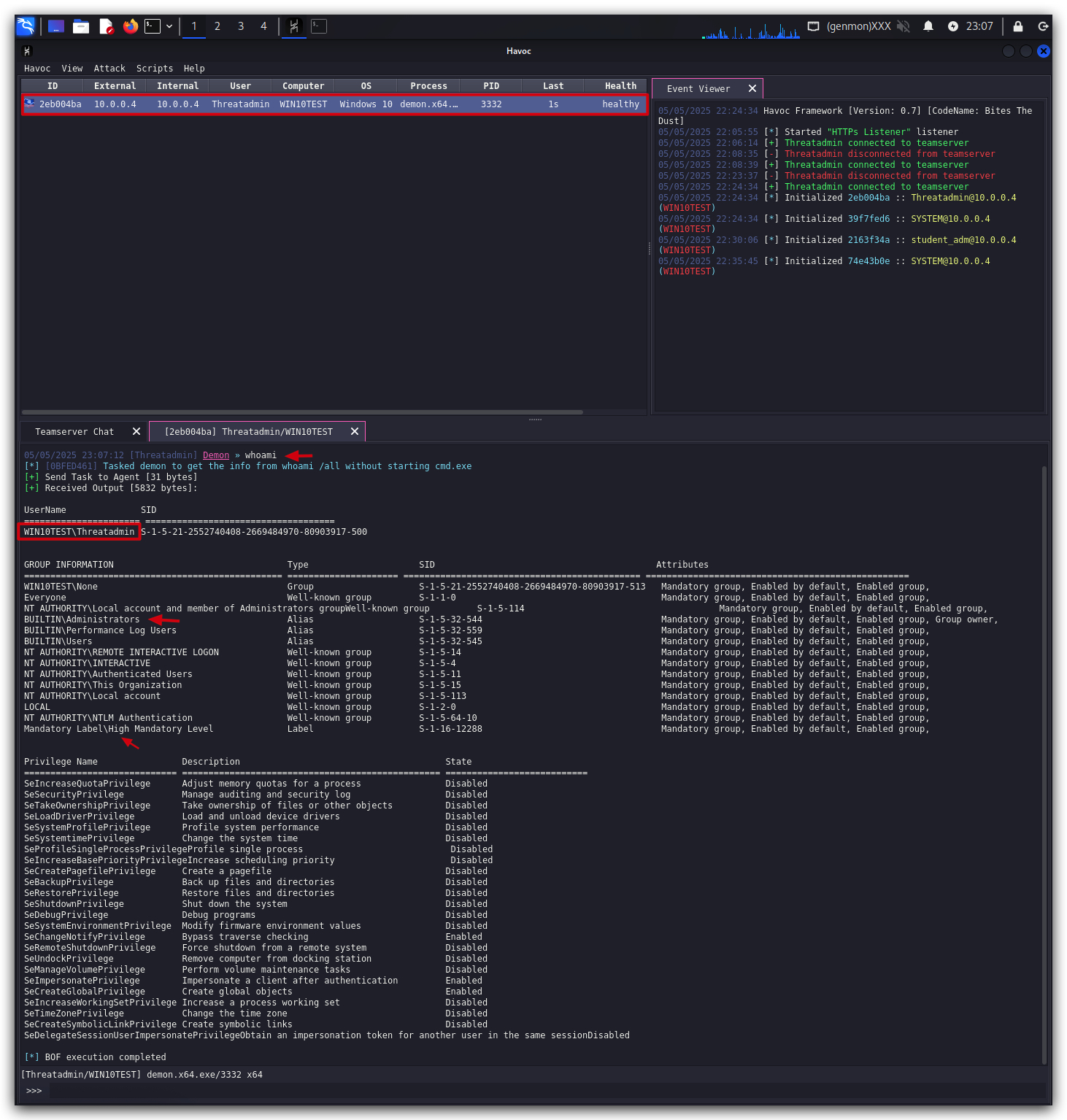Switch to the terminal taskbar window button

click(319, 26)
